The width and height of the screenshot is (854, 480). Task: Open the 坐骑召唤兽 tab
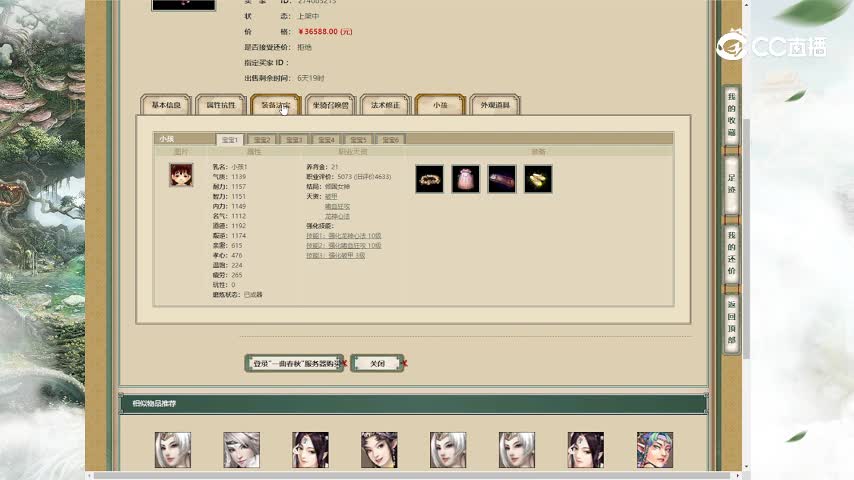[x=331, y=105]
